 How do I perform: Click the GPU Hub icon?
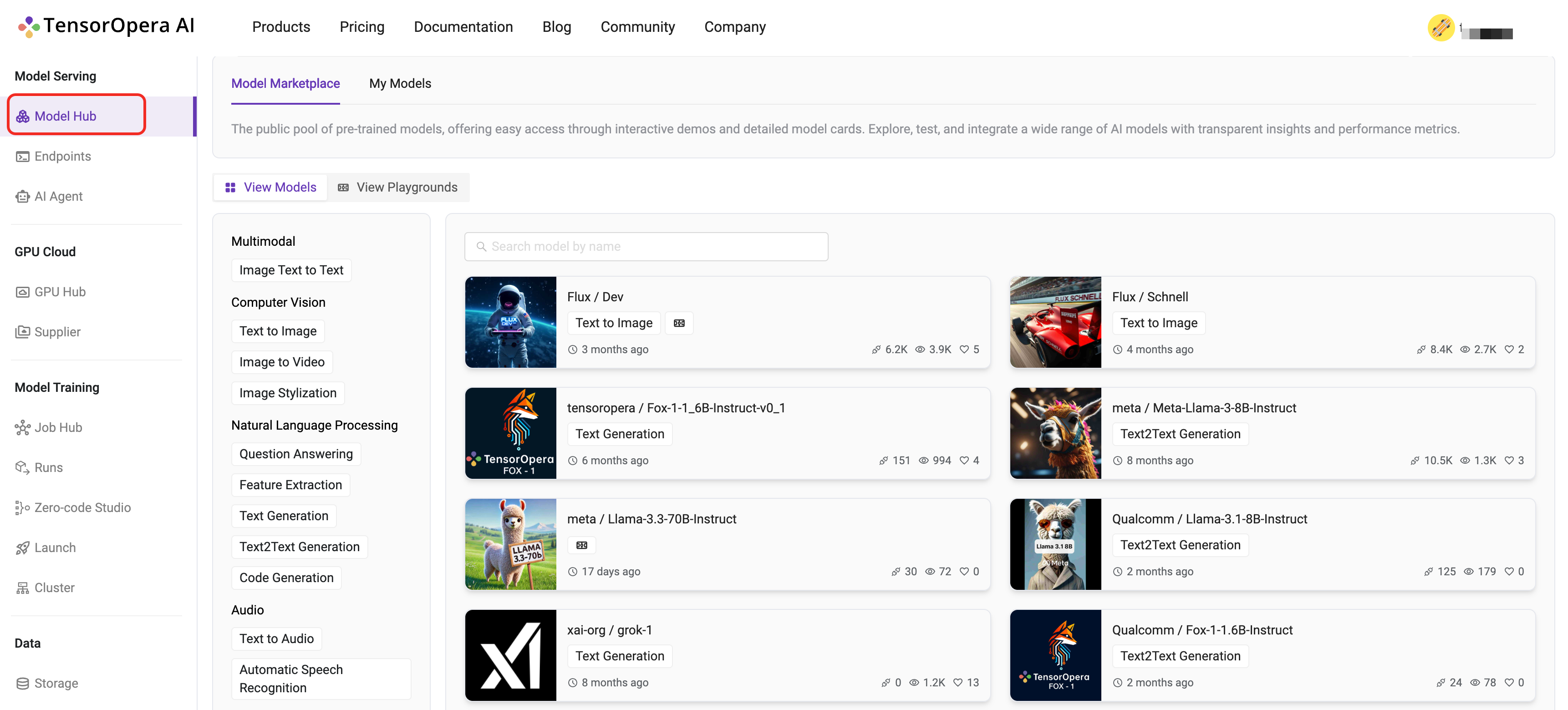click(22, 292)
